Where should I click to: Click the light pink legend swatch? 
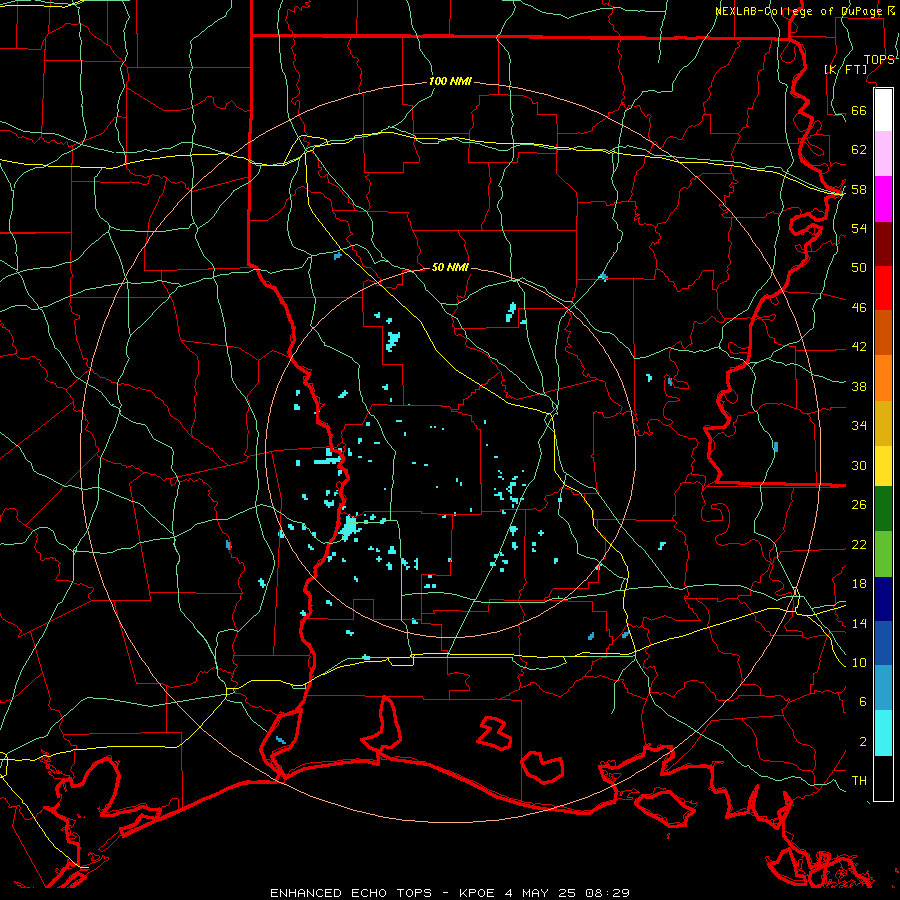tap(883, 154)
